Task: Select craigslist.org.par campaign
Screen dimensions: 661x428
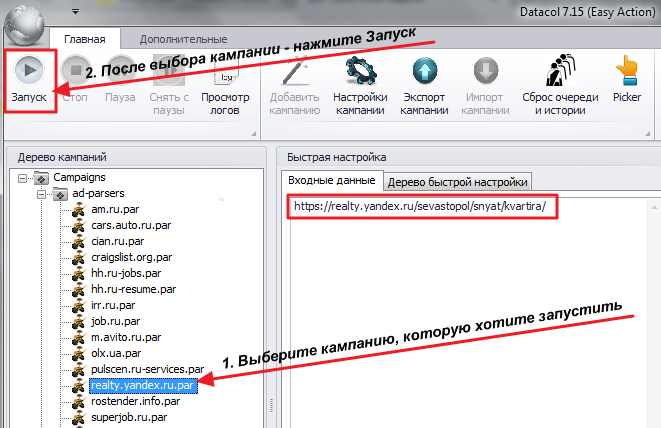Action: point(132,257)
